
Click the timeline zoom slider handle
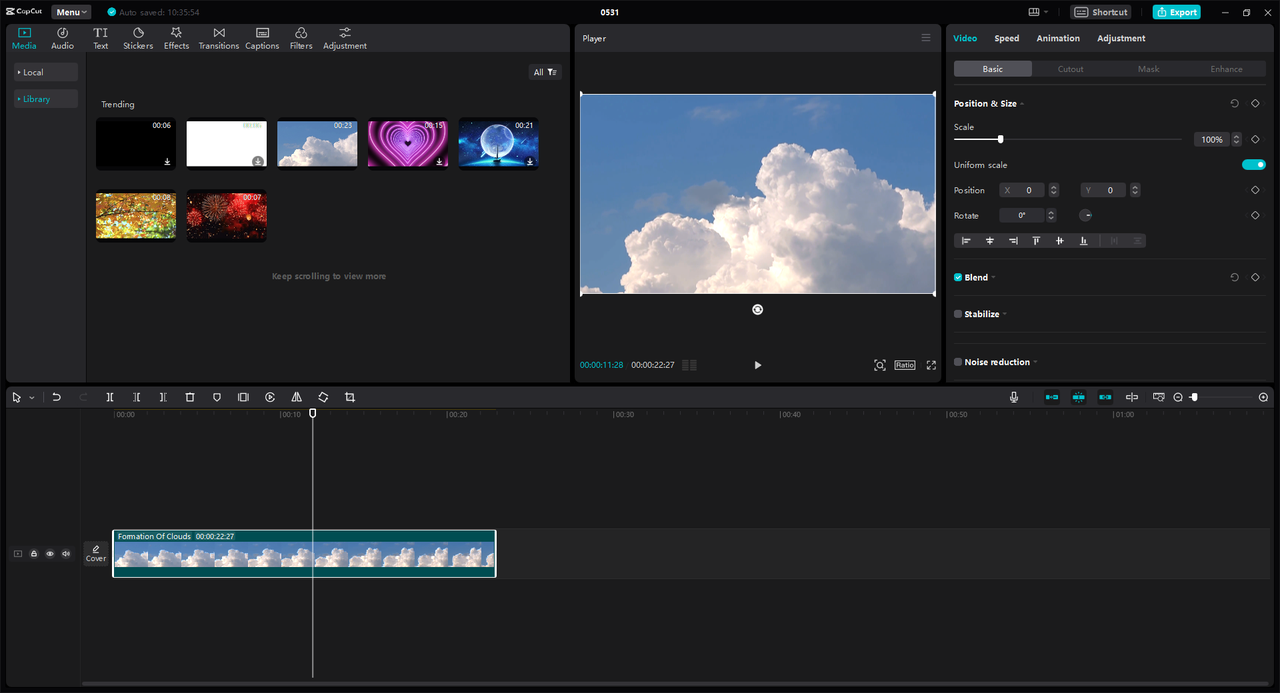(x=1194, y=397)
